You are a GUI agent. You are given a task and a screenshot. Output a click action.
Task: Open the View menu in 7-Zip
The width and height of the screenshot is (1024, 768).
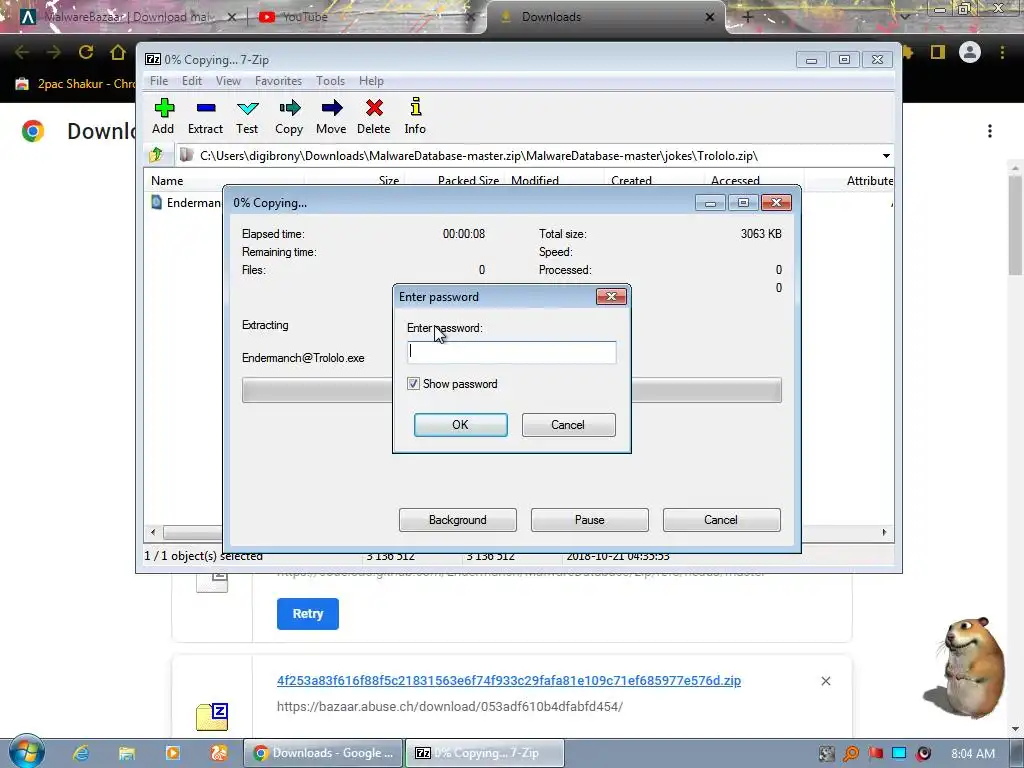pos(228,81)
